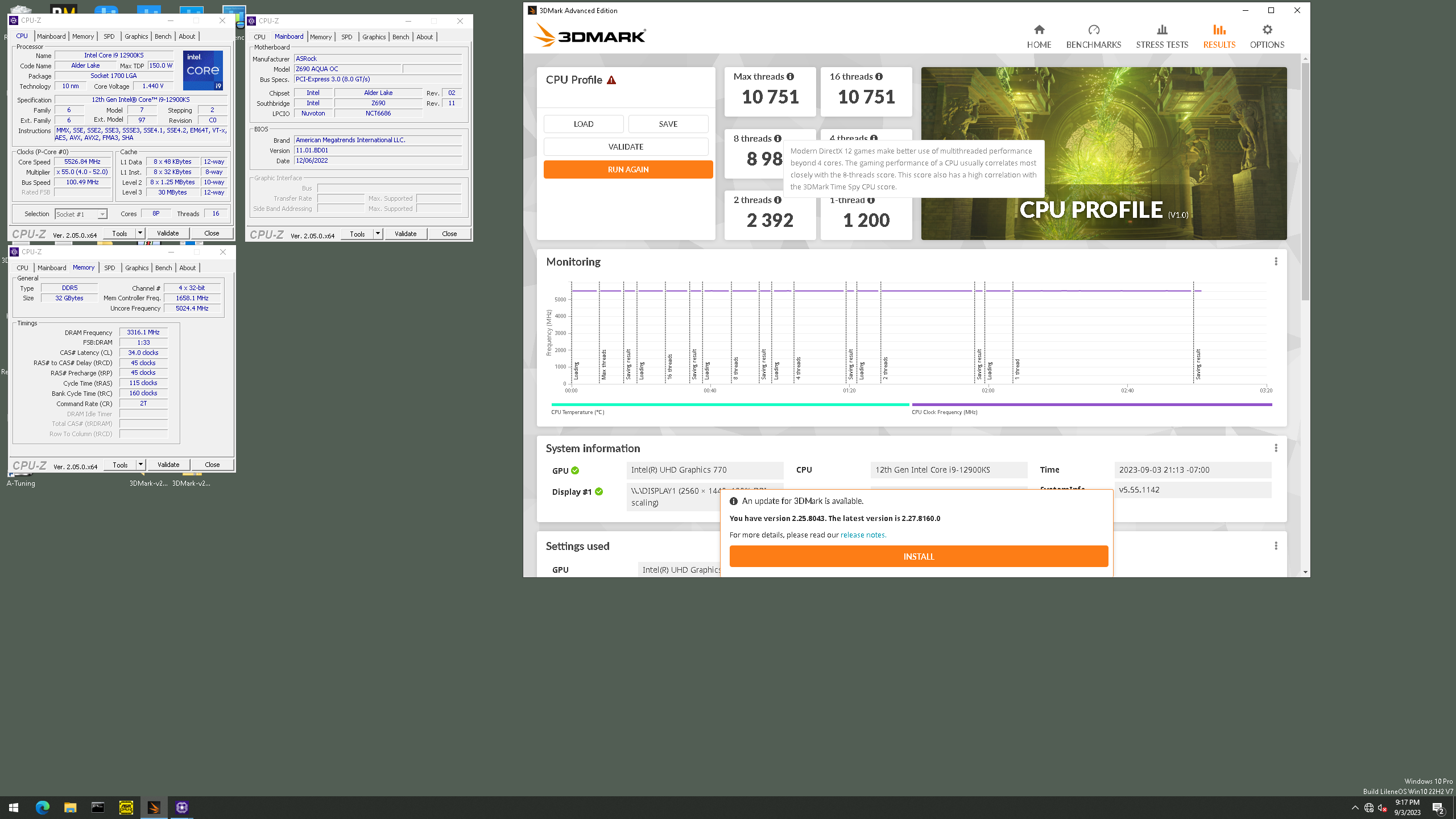
Task: Click the 1-thread info icon
Action: point(871,200)
